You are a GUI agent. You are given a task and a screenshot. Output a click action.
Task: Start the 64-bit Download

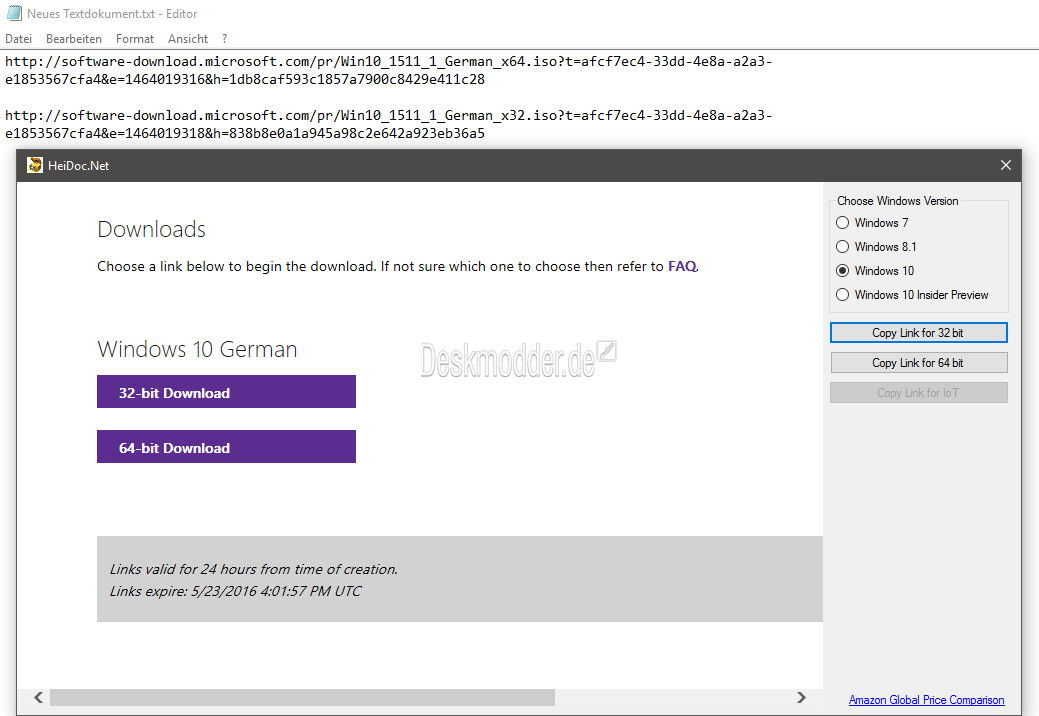[x=226, y=447]
